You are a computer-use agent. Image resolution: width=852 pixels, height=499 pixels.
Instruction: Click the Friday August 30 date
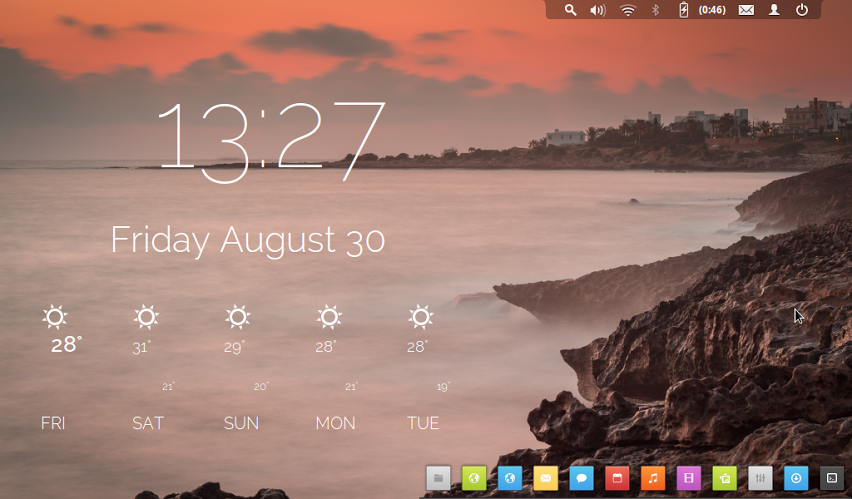pyautogui.click(x=248, y=241)
